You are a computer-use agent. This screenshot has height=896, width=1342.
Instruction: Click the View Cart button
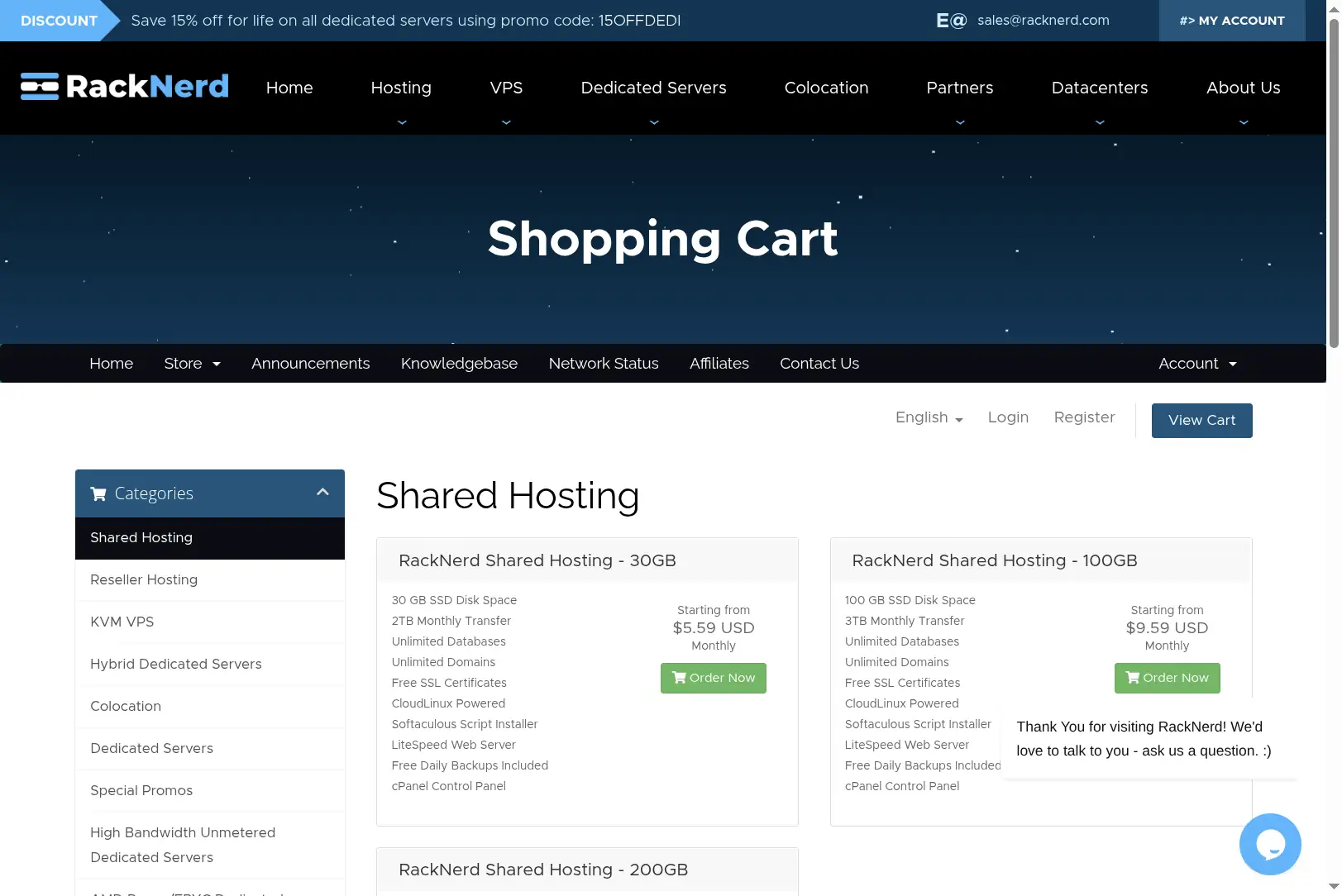[1201, 421]
